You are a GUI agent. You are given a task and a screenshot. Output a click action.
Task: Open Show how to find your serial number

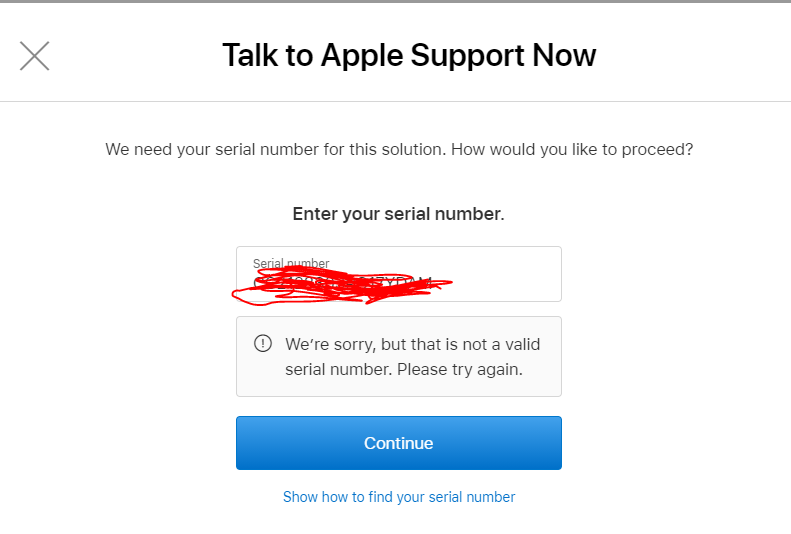click(x=399, y=497)
